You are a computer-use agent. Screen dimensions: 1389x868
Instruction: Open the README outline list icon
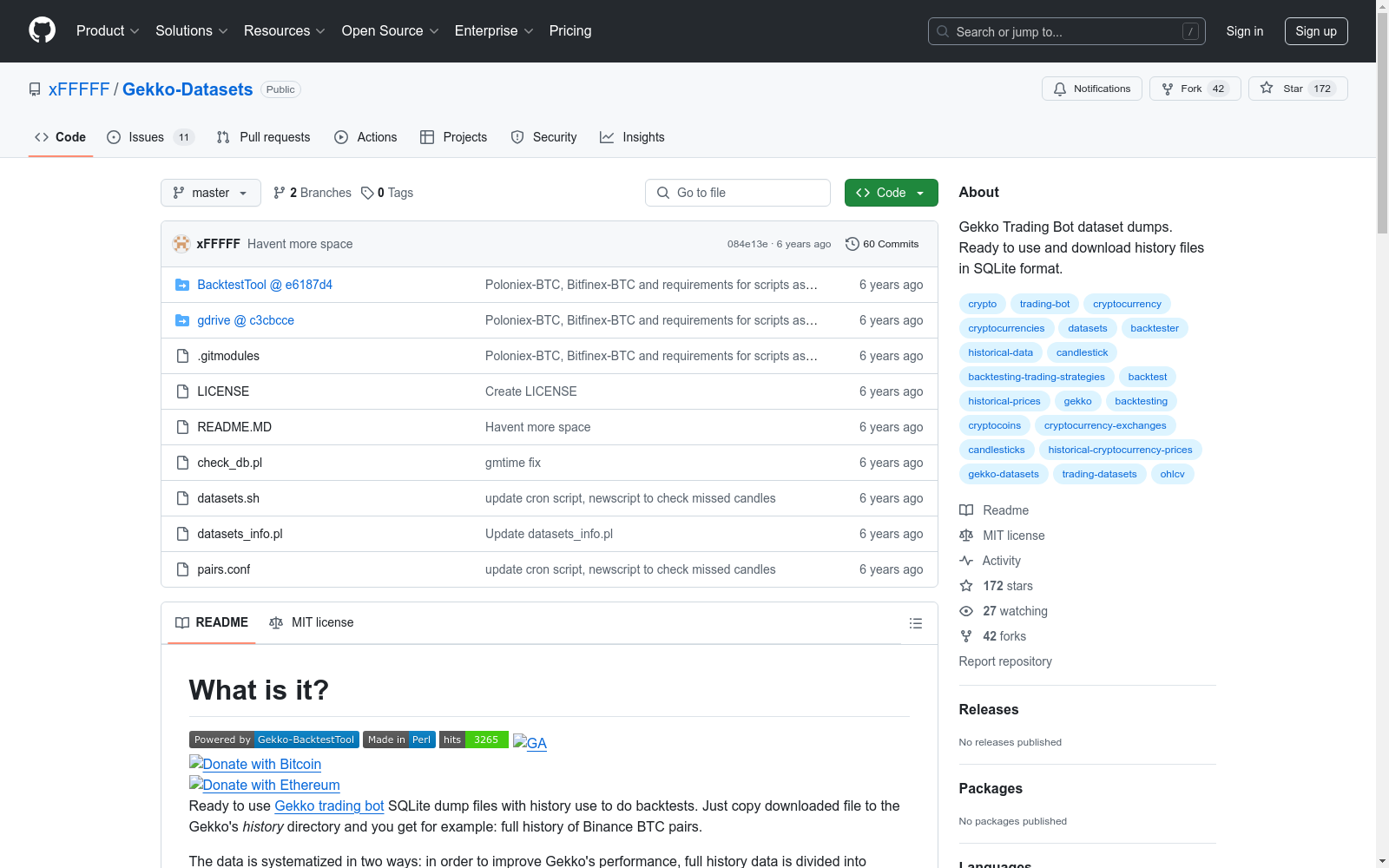915,623
